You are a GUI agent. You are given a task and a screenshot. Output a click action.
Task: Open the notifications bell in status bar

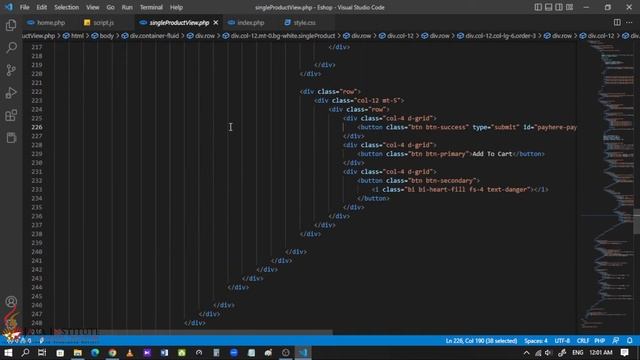tap(630, 340)
